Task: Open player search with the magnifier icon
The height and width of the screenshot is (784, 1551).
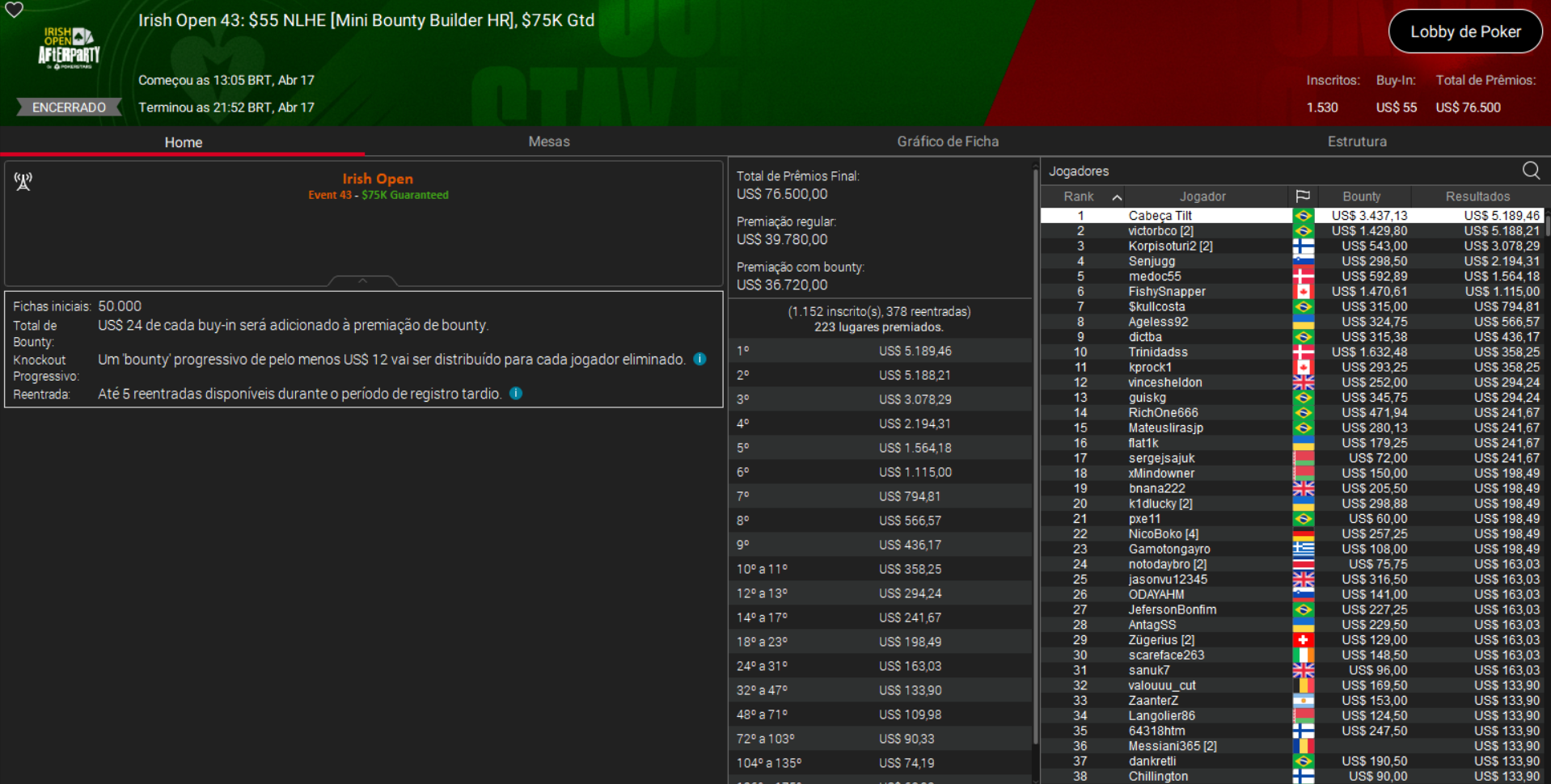Action: [1531, 171]
